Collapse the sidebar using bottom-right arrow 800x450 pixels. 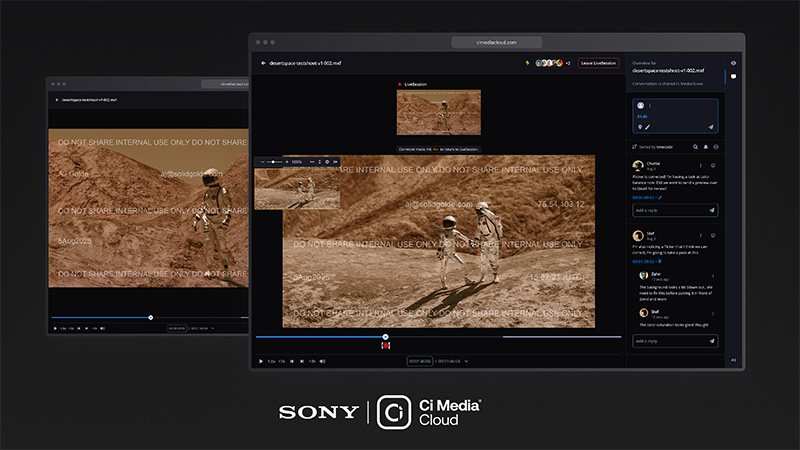point(734,359)
